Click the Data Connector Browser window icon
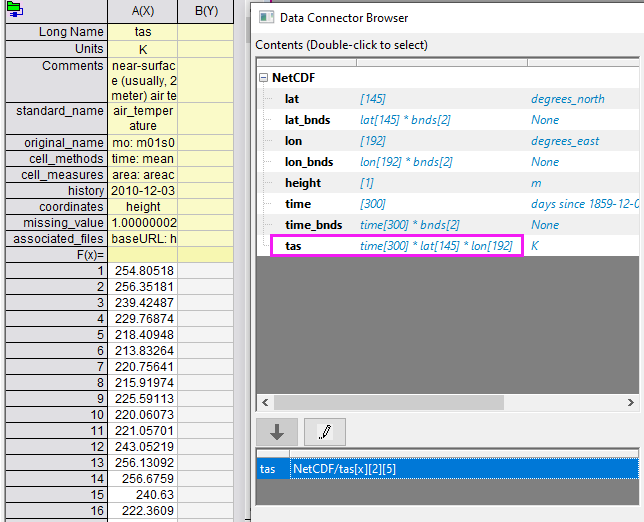The width and height of the screenshot is (644, 522). coord(265,17)
